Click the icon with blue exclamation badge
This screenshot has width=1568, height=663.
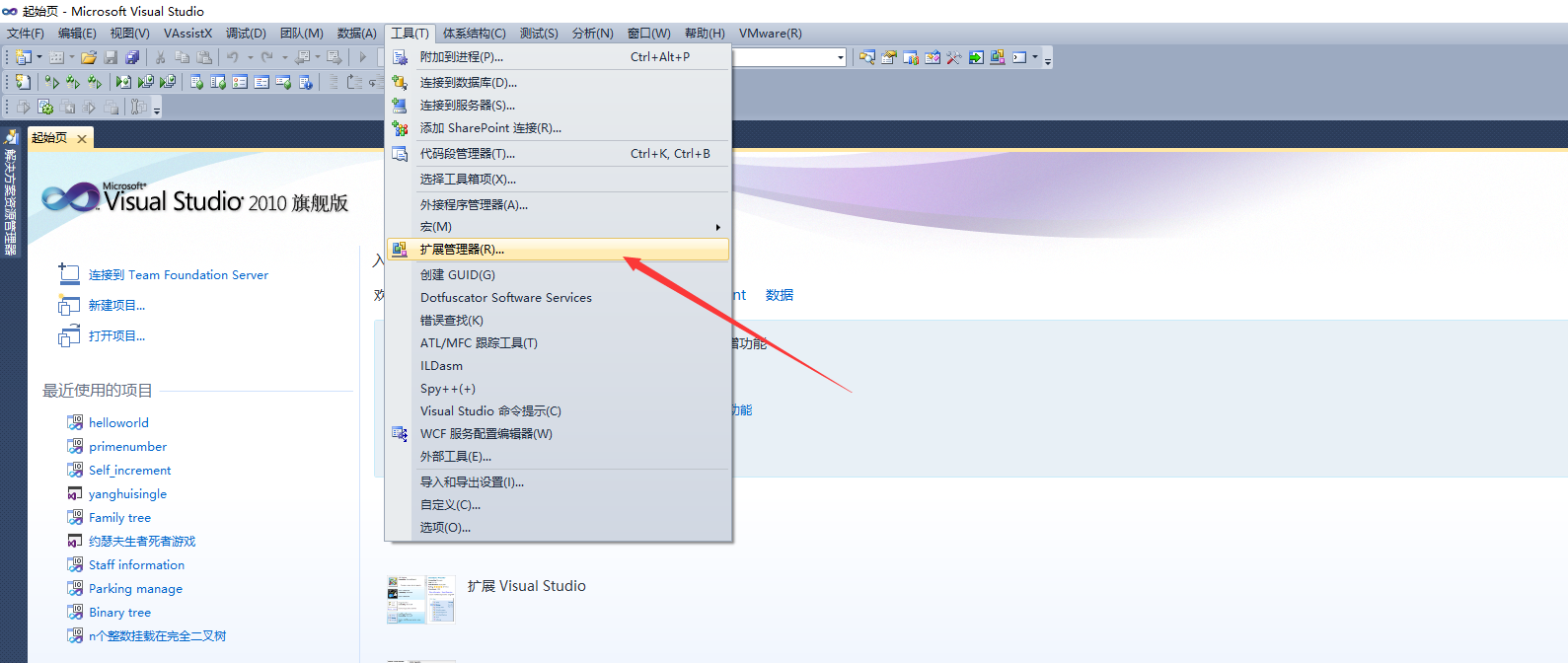(x=306, y=82)
